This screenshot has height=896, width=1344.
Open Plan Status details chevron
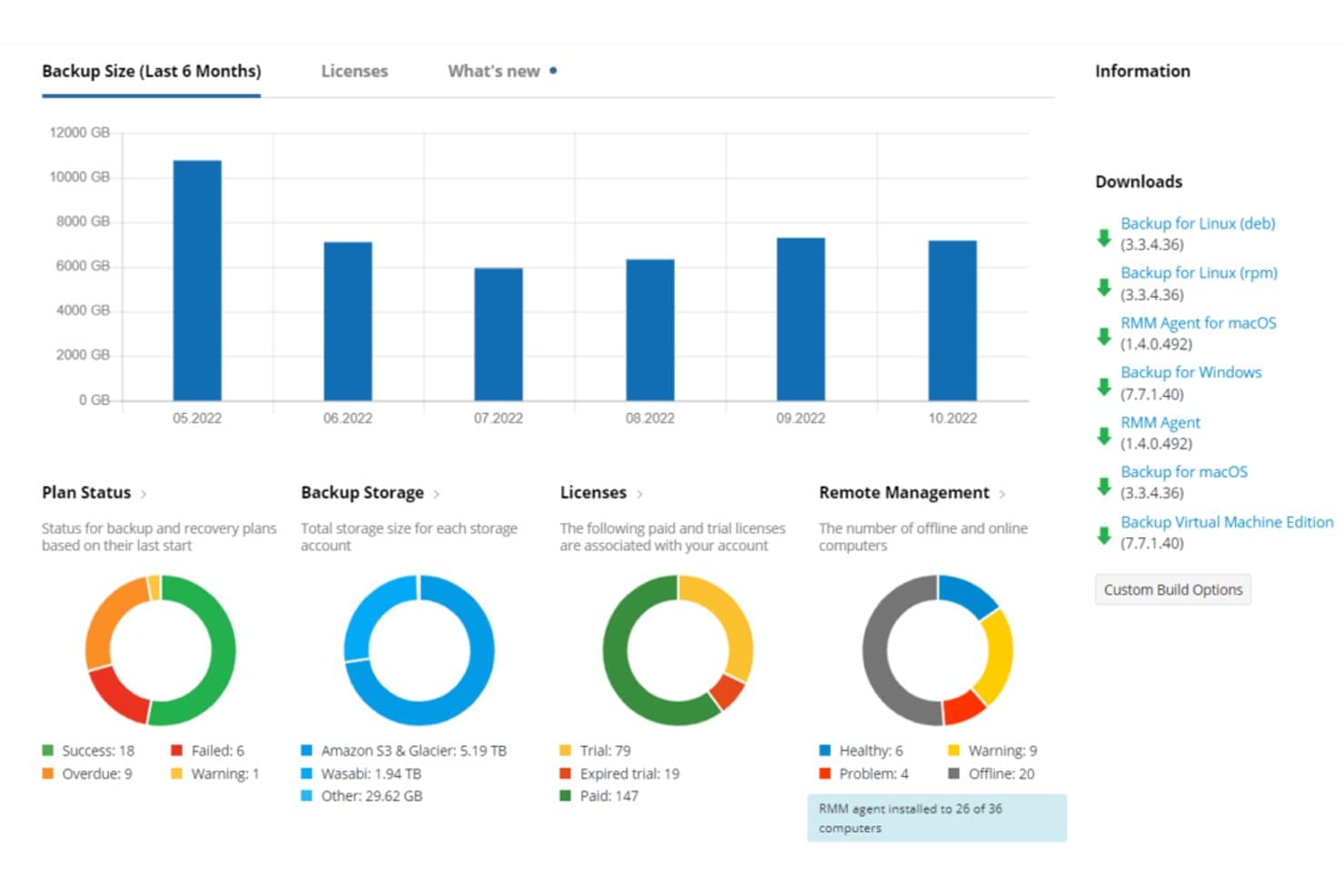(143, 494)
